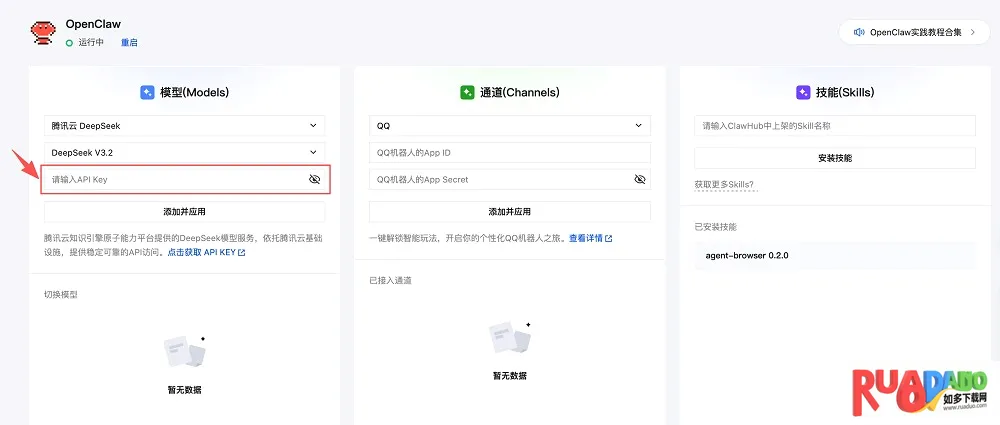Click the 已接入通道 label

[390, 281]
